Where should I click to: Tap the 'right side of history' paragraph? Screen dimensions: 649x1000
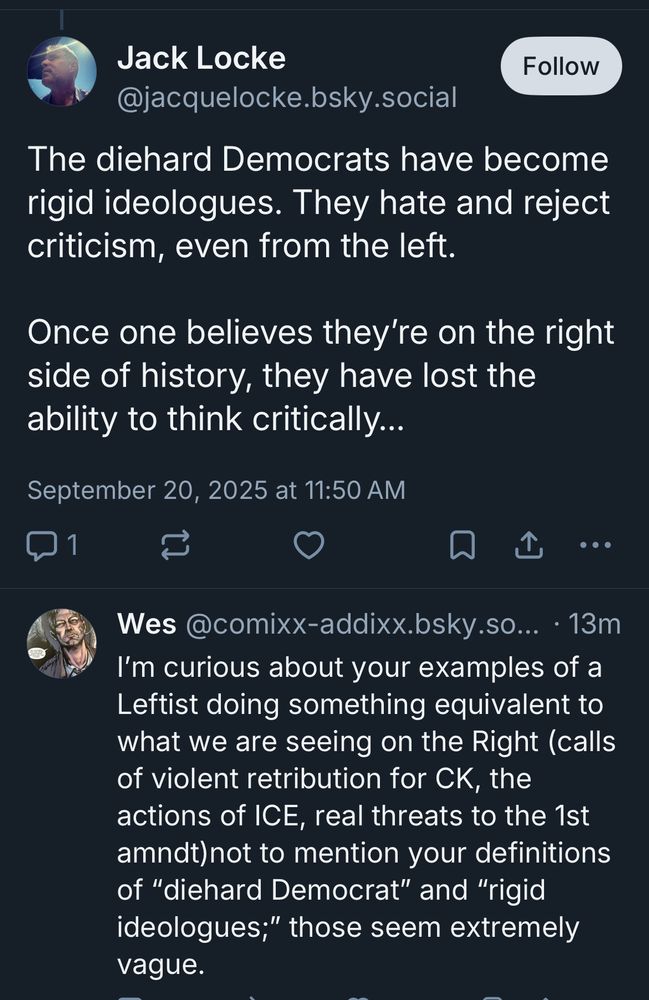(320, 377)
